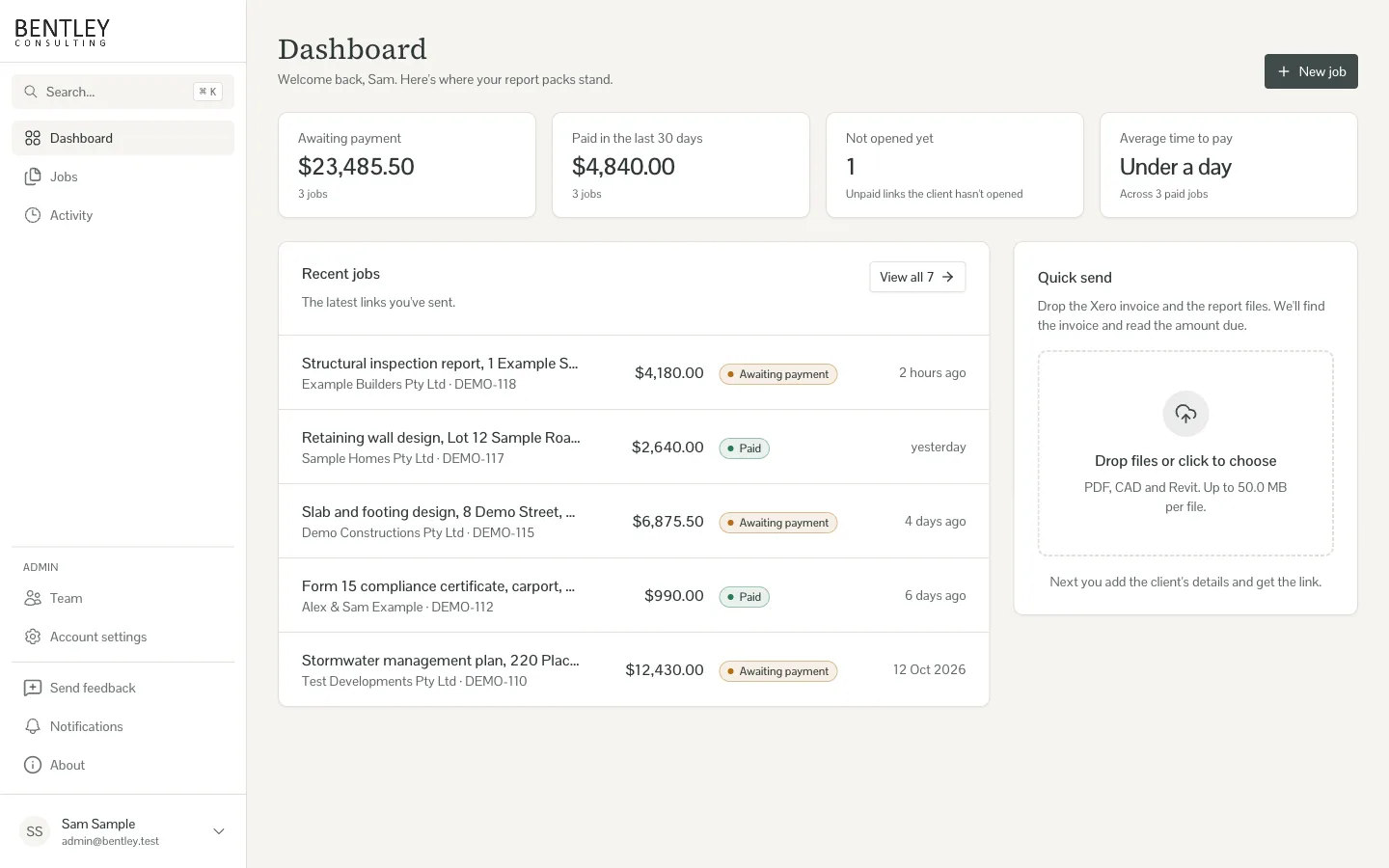
Task: Open Notifications from sidebar
Action: pyautogui.click(x=123, y=726)
